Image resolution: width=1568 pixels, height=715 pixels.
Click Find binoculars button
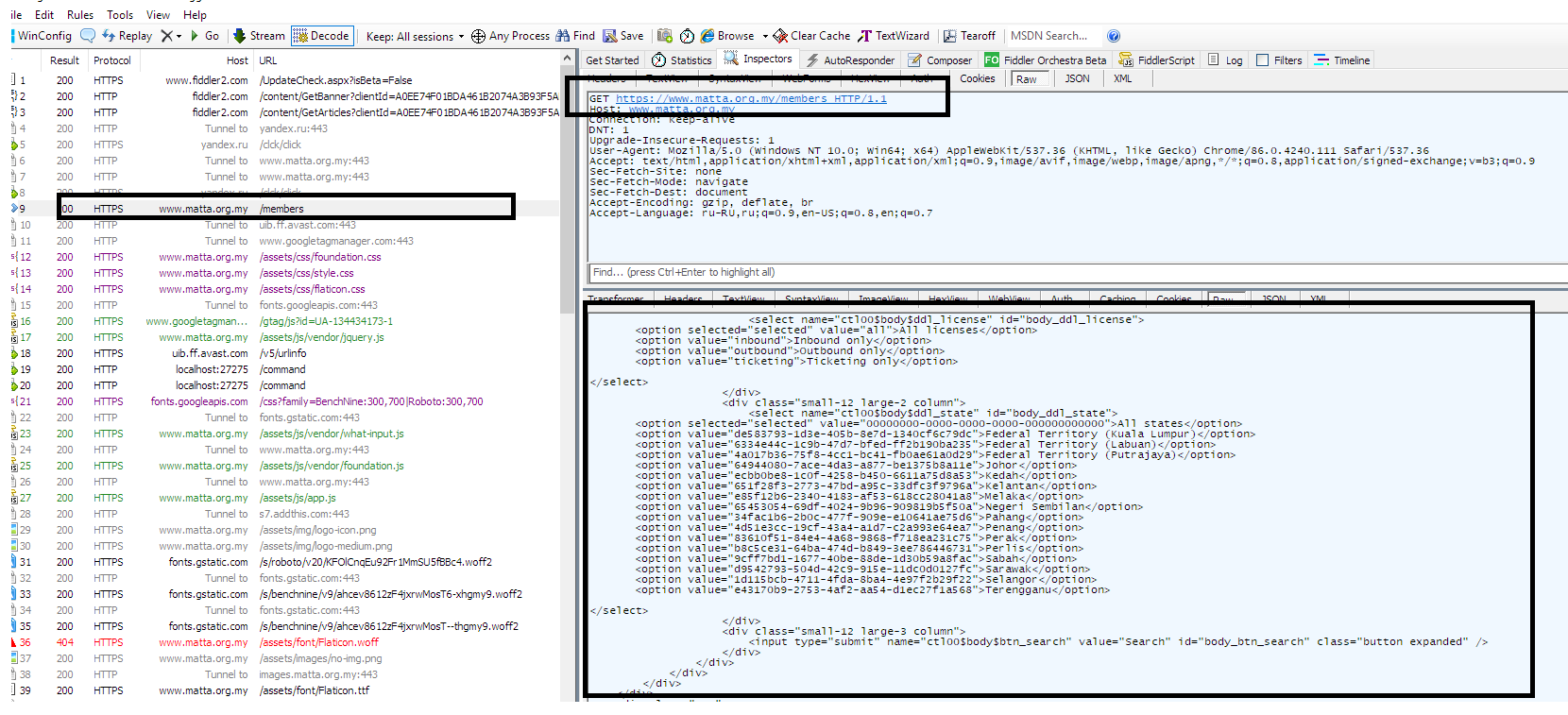coord(575,36)
